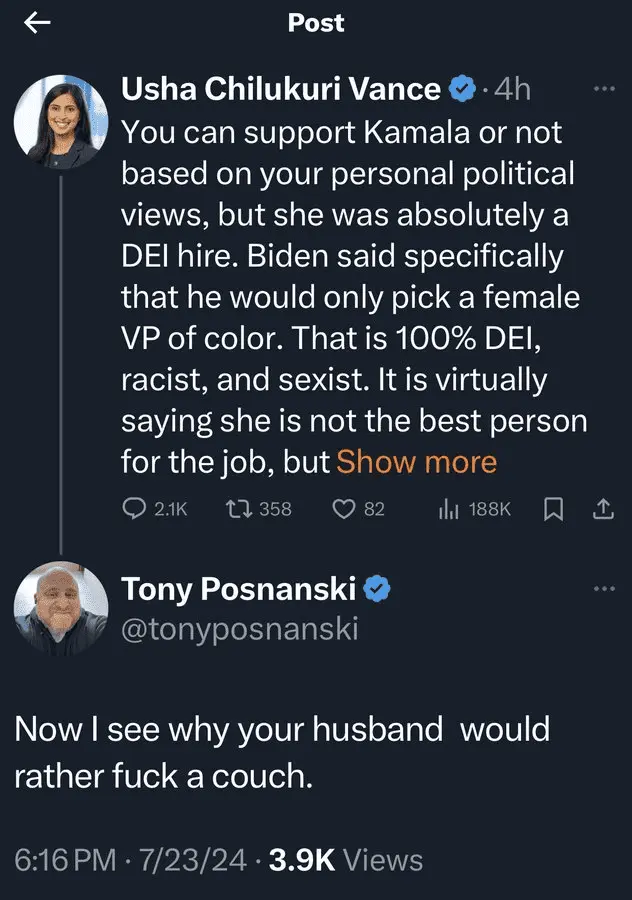
Task: Open more options for the top post
Action: pos(604,88)
